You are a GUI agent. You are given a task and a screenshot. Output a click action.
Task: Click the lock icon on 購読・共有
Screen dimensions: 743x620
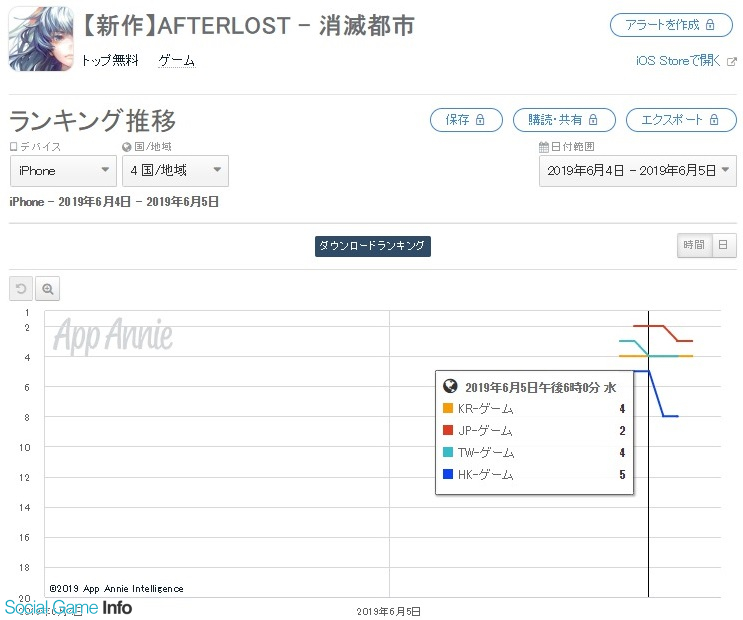(x=593, y=119)
